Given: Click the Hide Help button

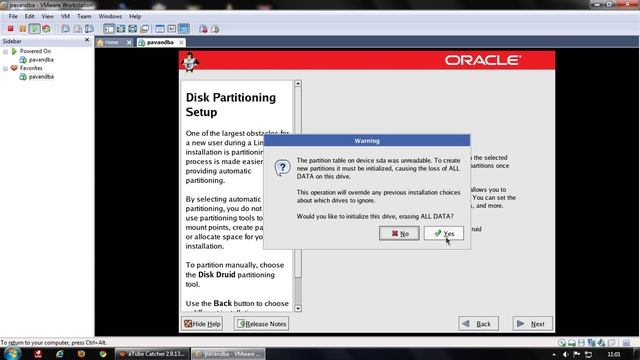Looking at the screenshot, I should (202, 324).
